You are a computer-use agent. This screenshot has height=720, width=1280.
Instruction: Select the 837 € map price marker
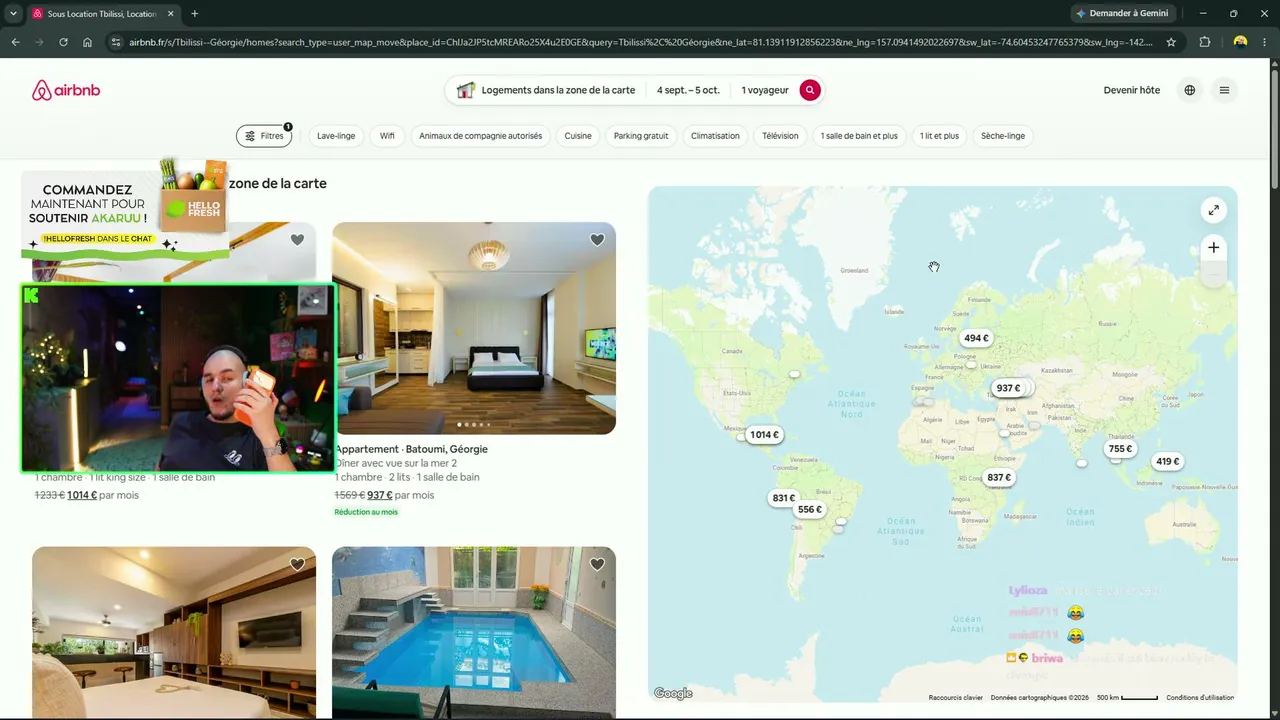(x=999, y=478)
